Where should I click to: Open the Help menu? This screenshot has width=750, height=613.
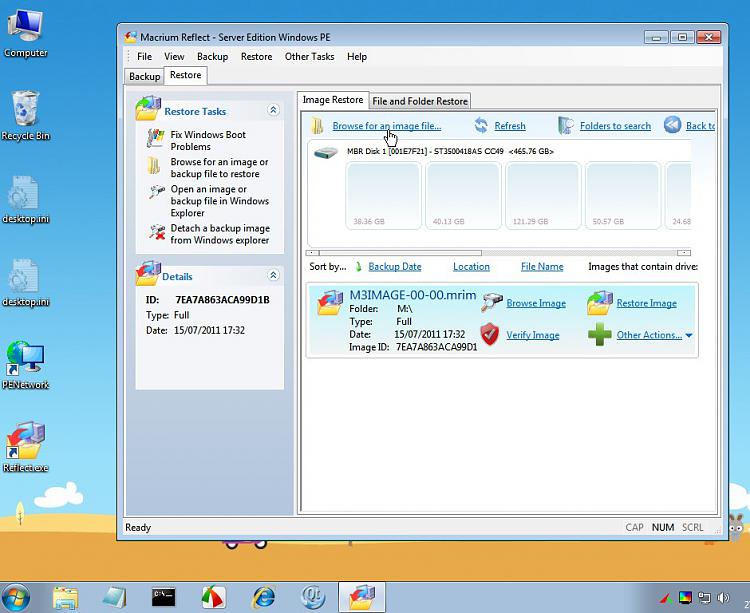click(357, 56)
